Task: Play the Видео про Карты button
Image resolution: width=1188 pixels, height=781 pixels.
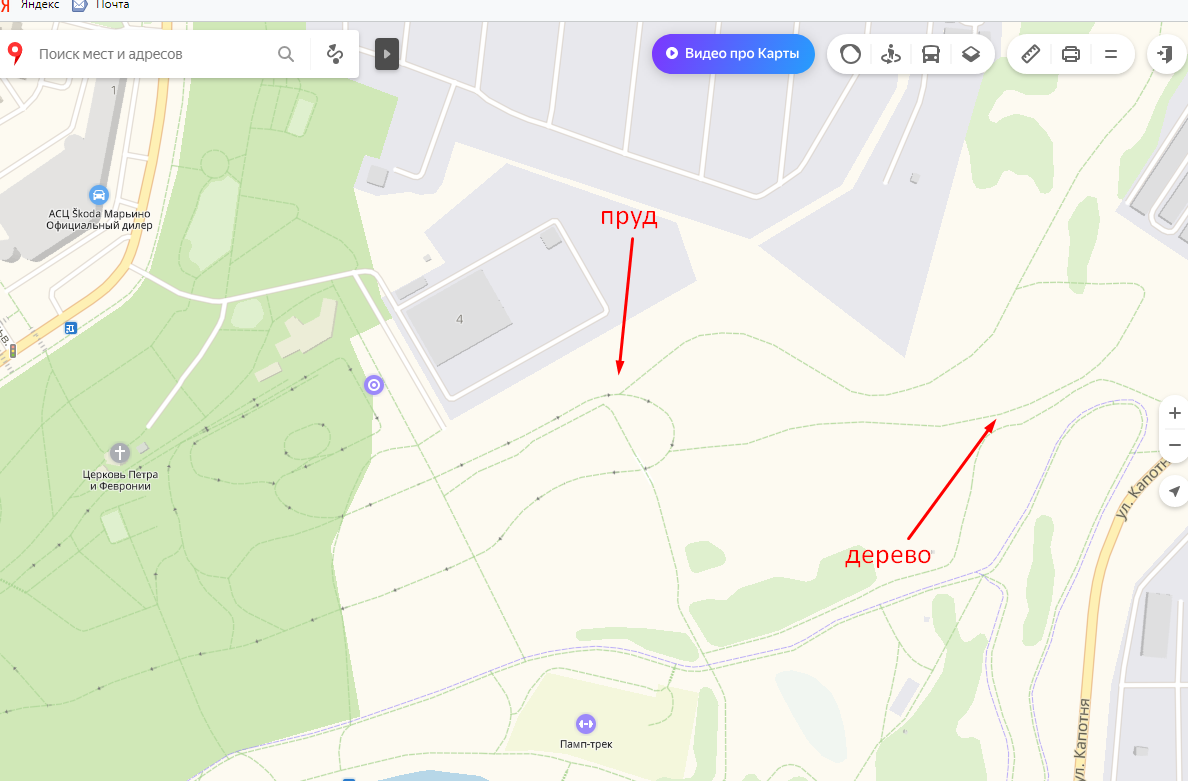Action: pyautogui.click(x=733, y=54)
